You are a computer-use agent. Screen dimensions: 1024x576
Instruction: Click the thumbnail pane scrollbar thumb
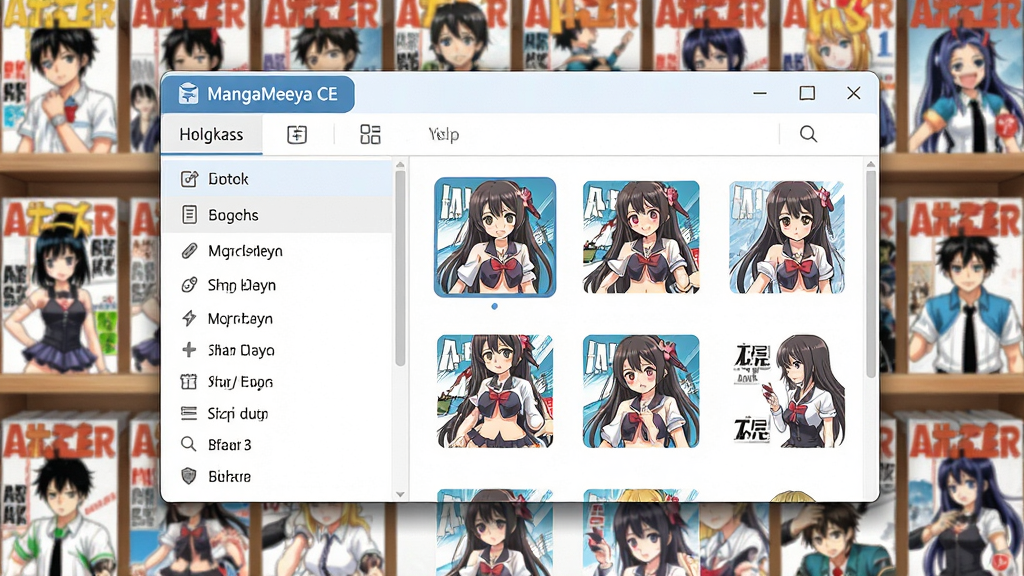[x=871, y=274]
